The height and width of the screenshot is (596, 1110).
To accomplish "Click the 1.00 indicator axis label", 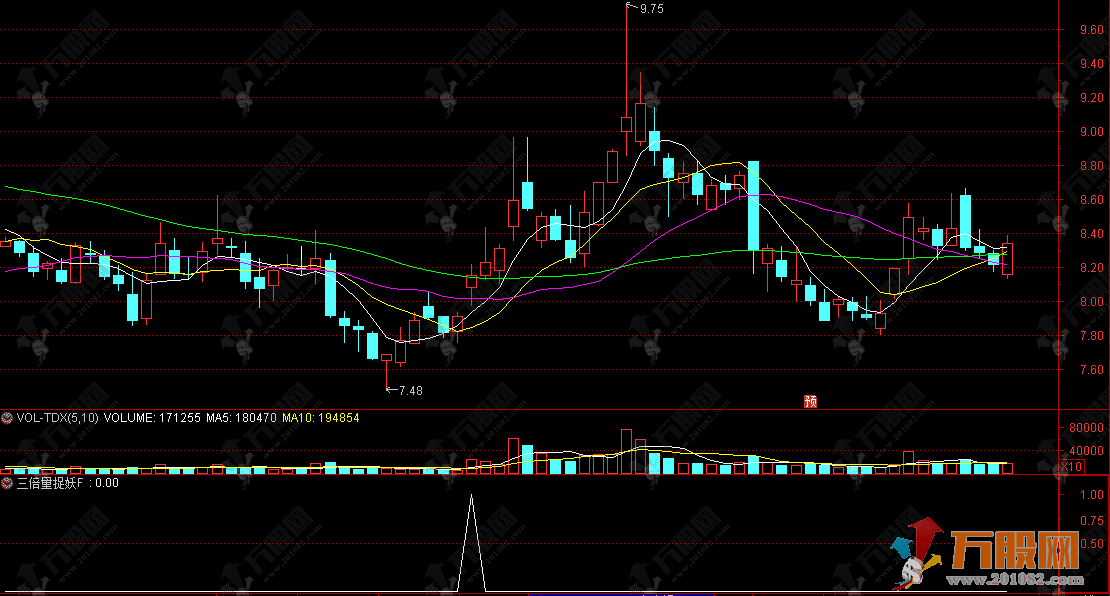I will tap(1091, 494).
